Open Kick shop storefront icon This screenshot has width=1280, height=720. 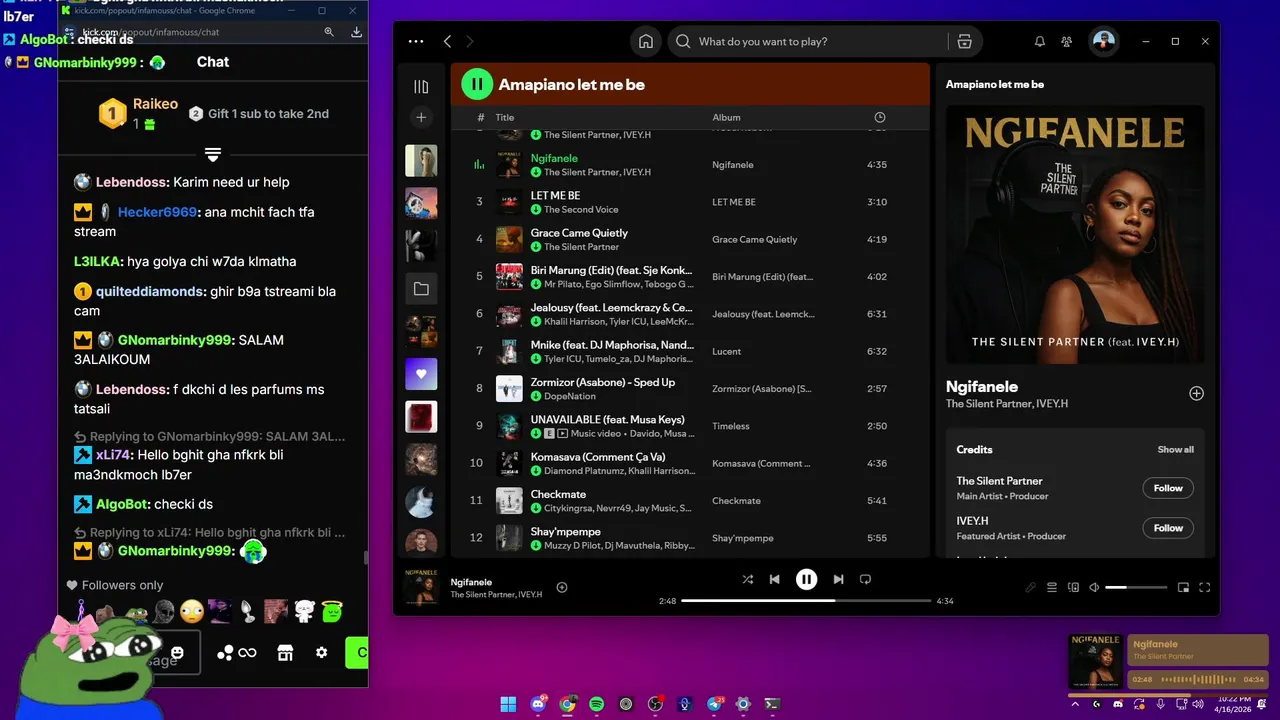coord(285,652)
